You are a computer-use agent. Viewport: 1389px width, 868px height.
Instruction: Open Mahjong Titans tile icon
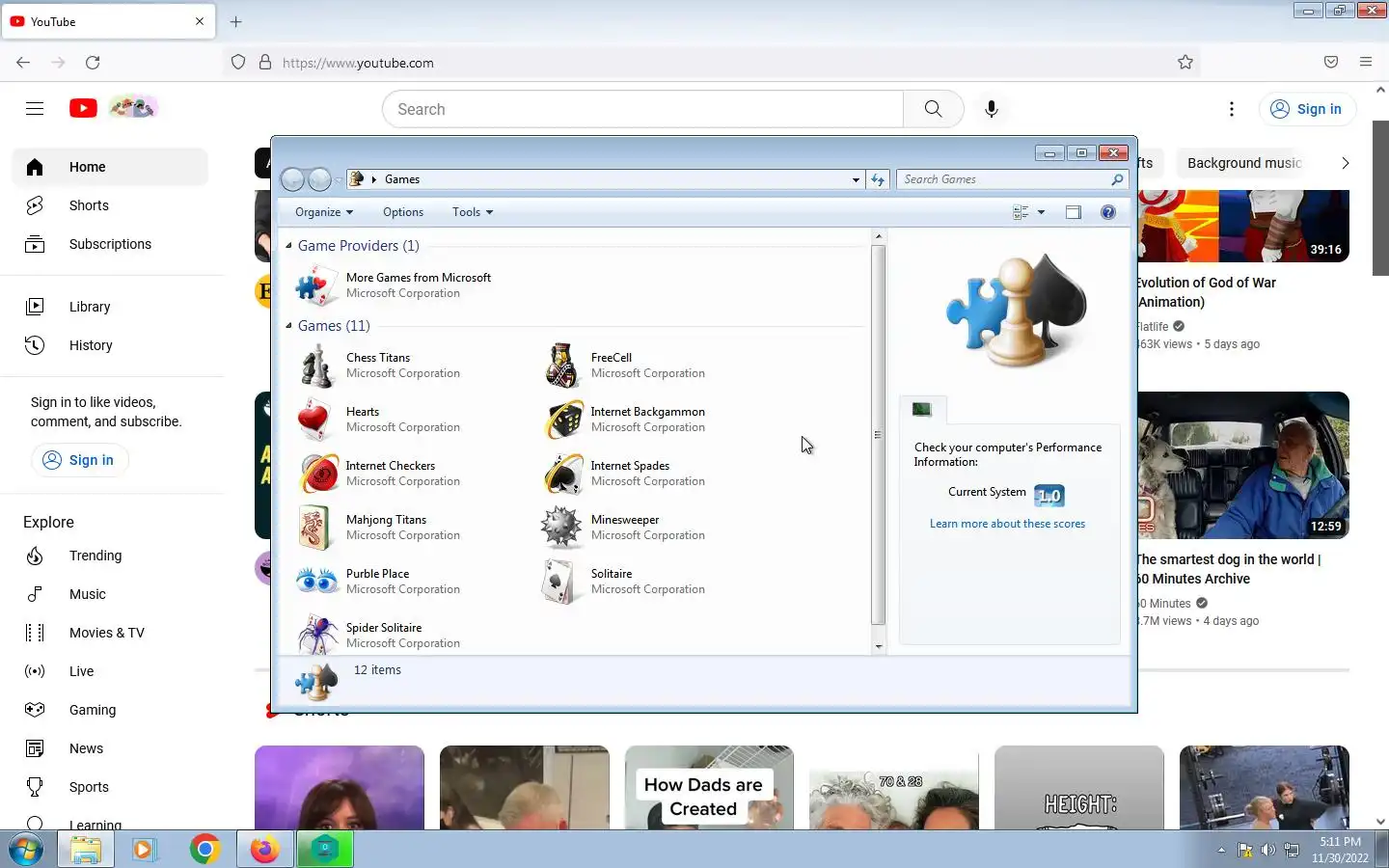pos(316,528)
